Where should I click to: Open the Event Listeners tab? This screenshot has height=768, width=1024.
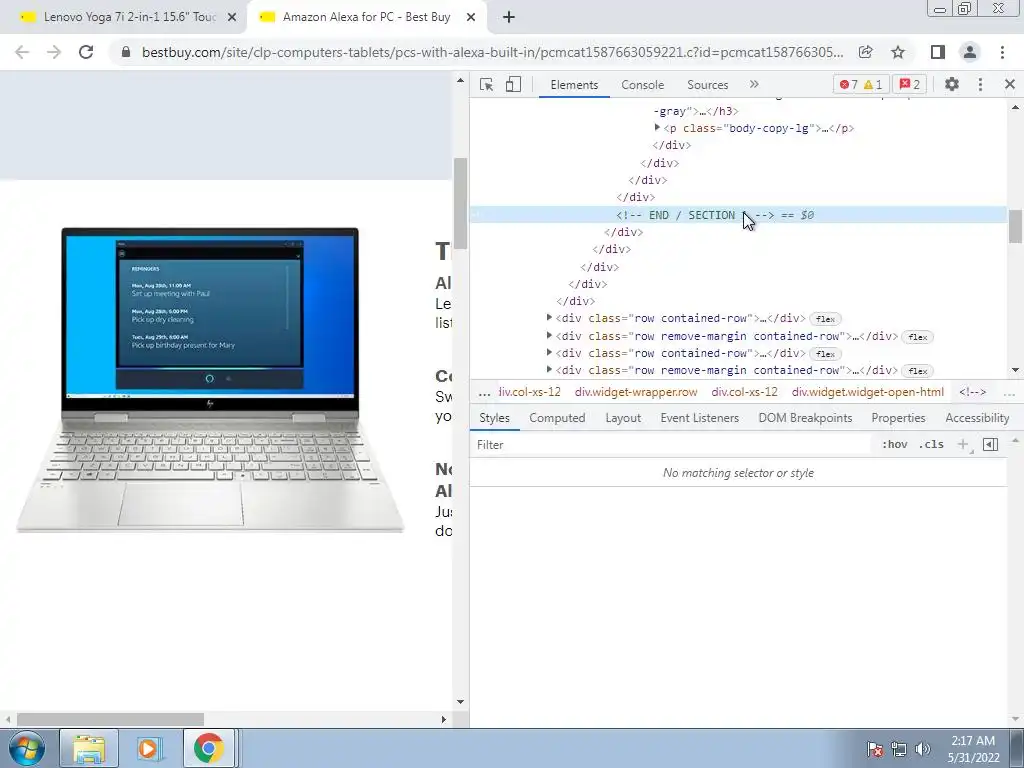pos(699,418)
